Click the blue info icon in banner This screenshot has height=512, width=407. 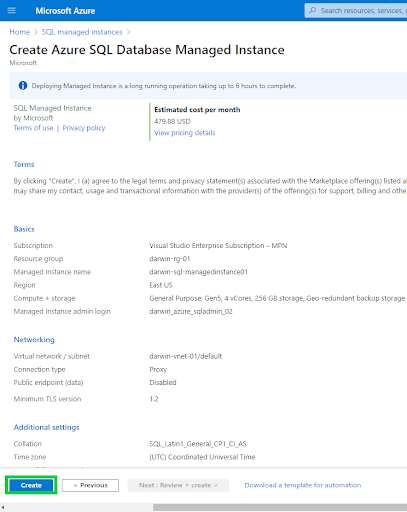(x=23, y=86)
